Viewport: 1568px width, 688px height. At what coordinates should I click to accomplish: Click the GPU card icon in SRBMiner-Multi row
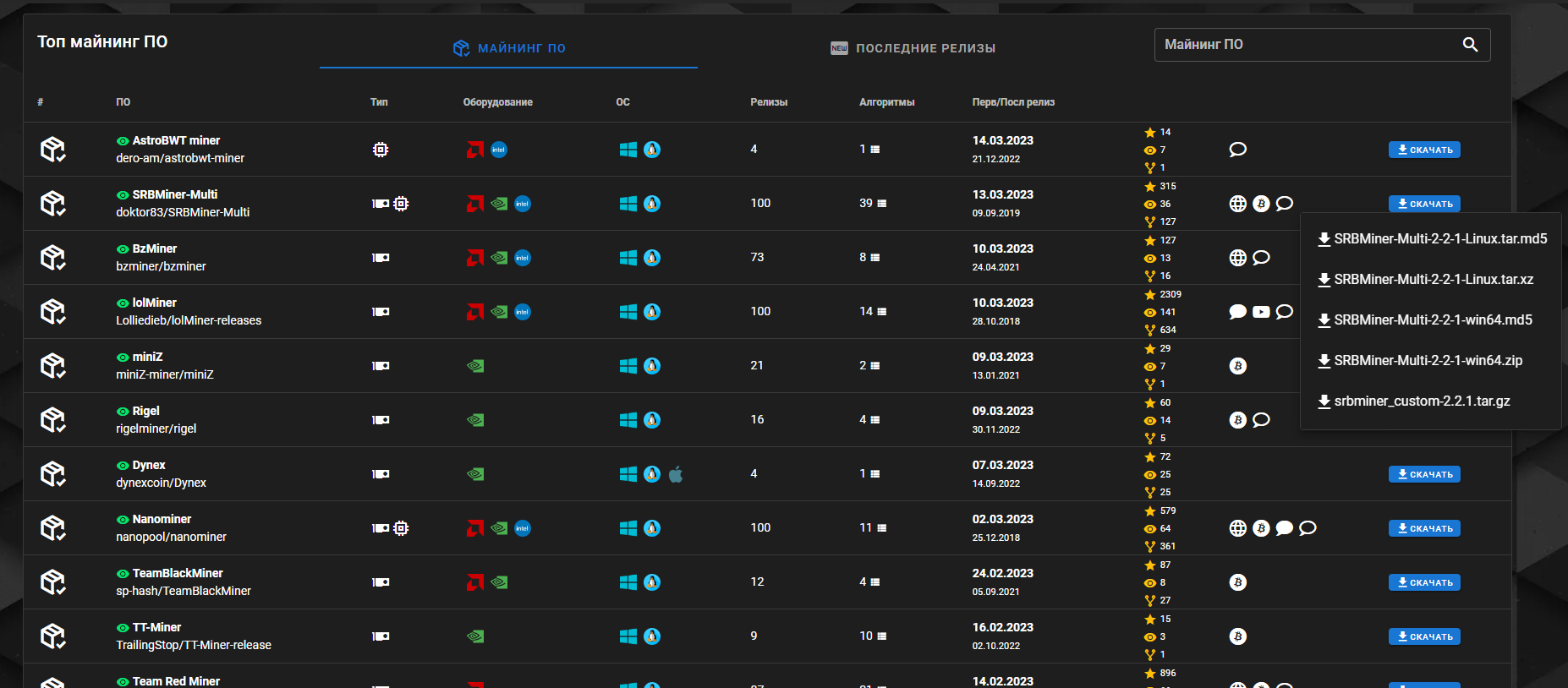381,204
